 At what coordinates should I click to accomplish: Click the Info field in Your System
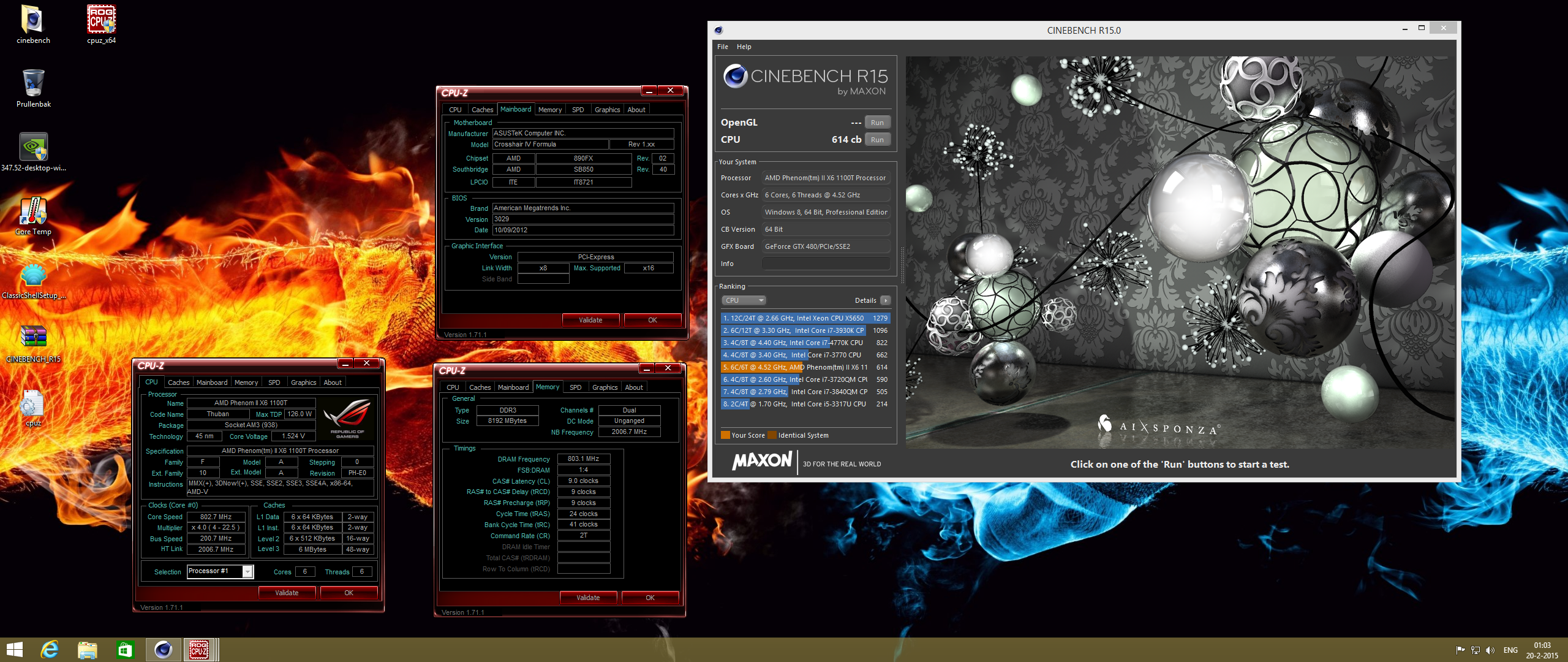pos(826,264)
